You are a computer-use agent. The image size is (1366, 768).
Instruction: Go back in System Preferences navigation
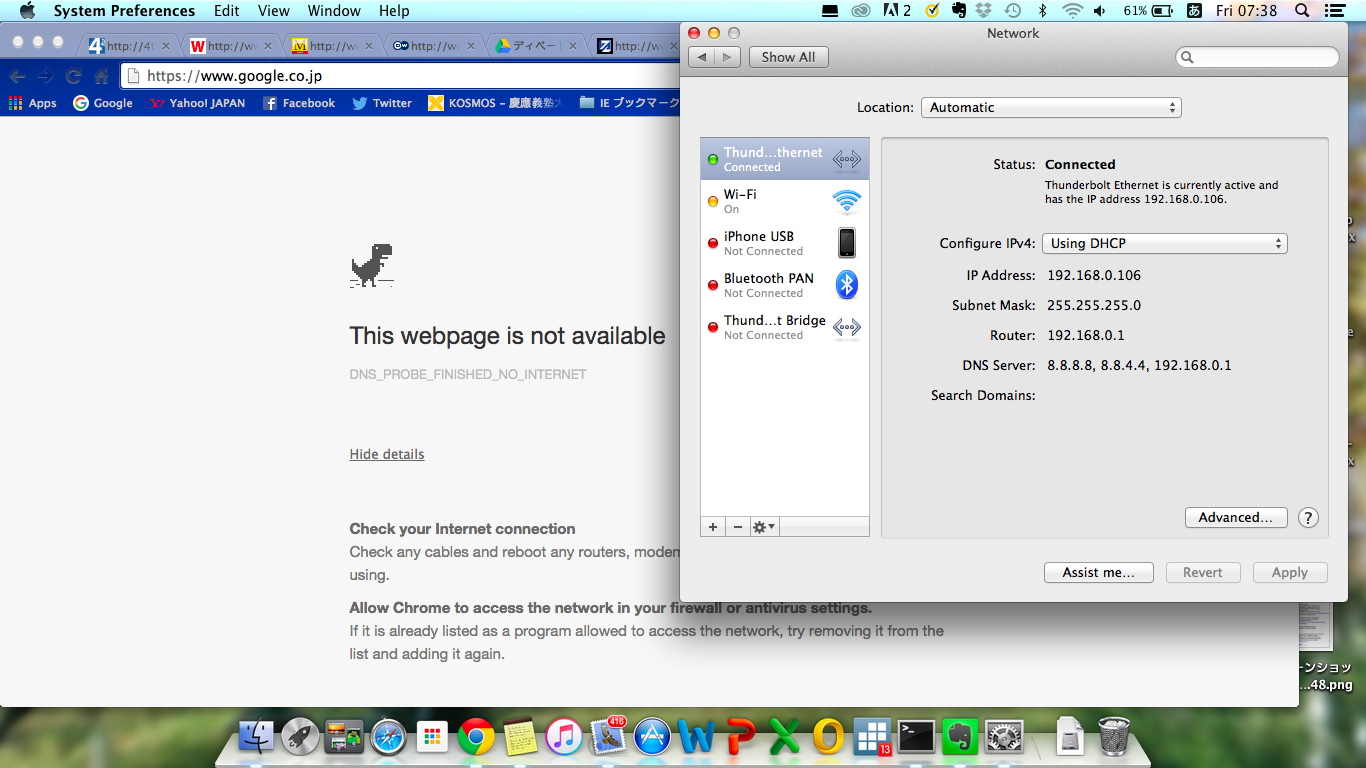pyautogui.click(x=703, y=57)
